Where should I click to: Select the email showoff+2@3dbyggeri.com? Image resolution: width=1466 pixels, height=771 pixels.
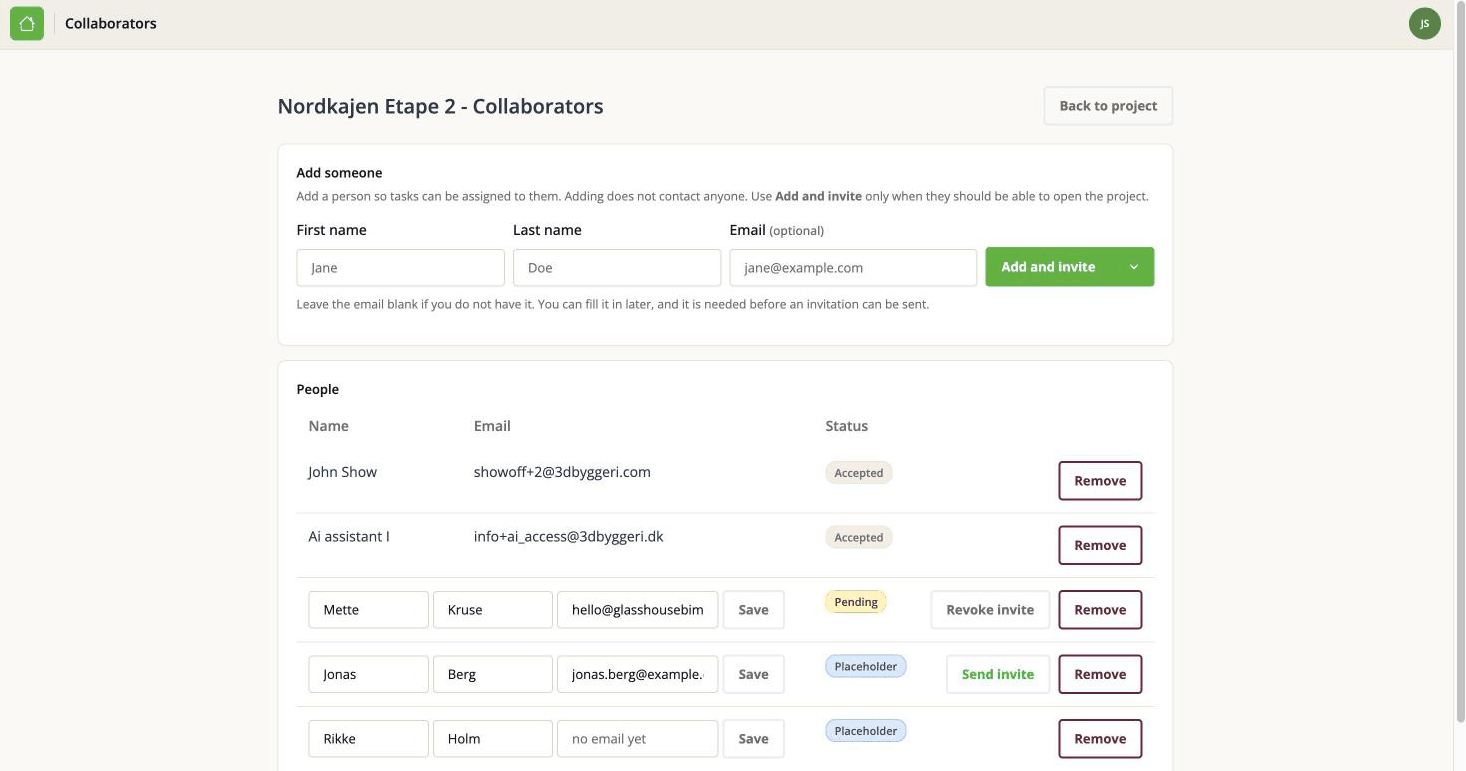tap(562, 472)
